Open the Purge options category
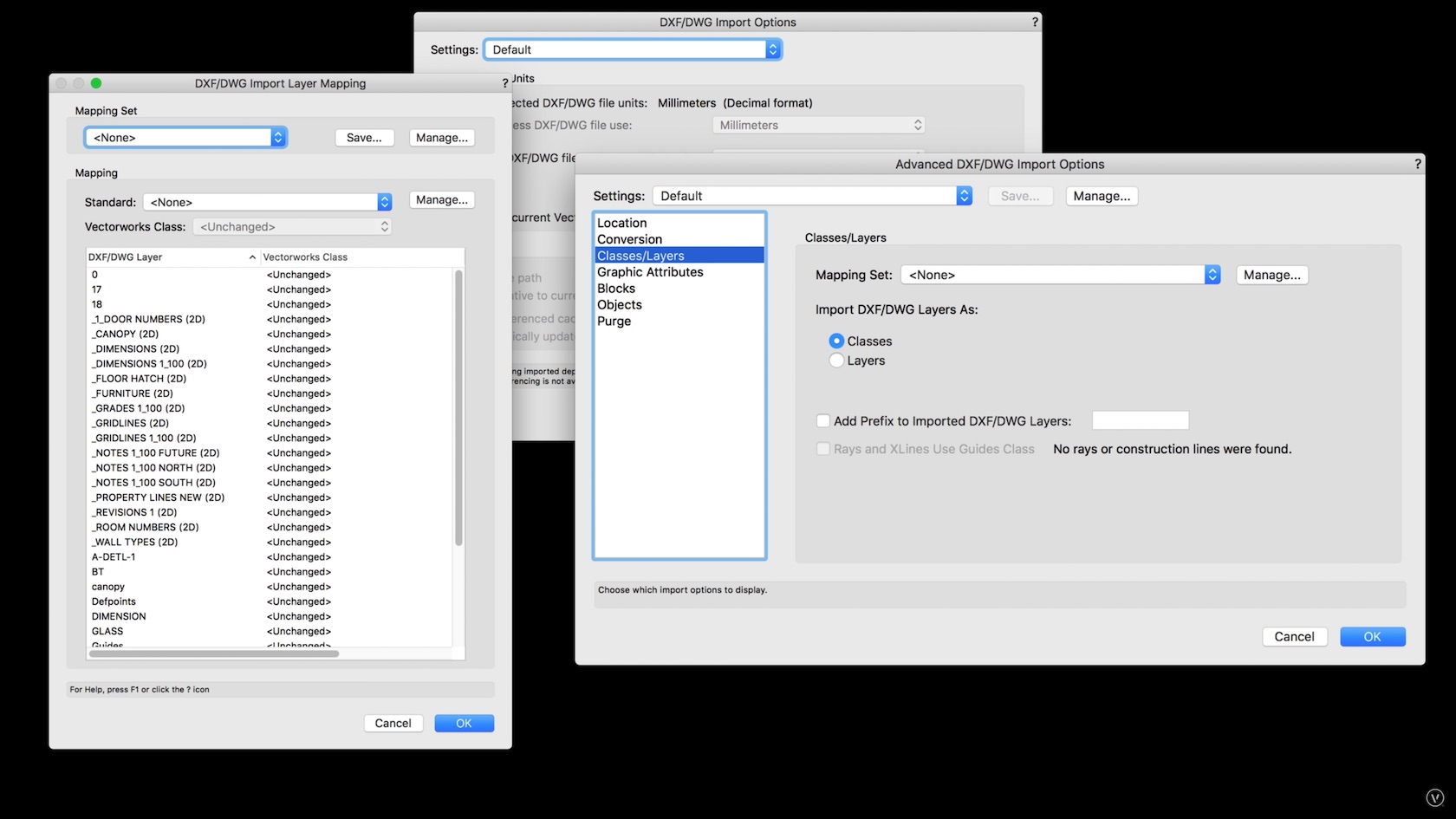The width and height of the screenshot is (1456, 819). (614, 322)
